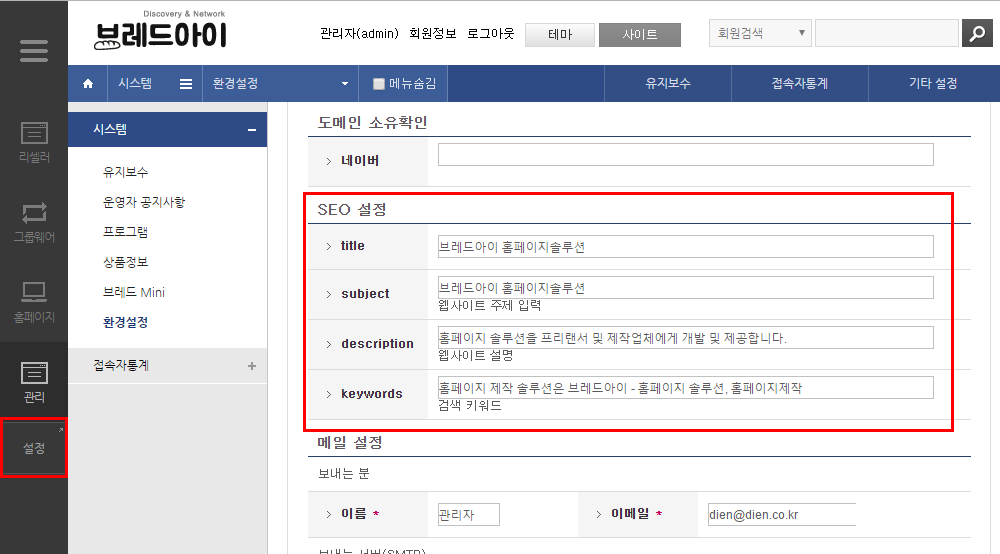Open the 회원검색 dropdown
This screenshot has height=554, width=1000.
click(760, 33)
